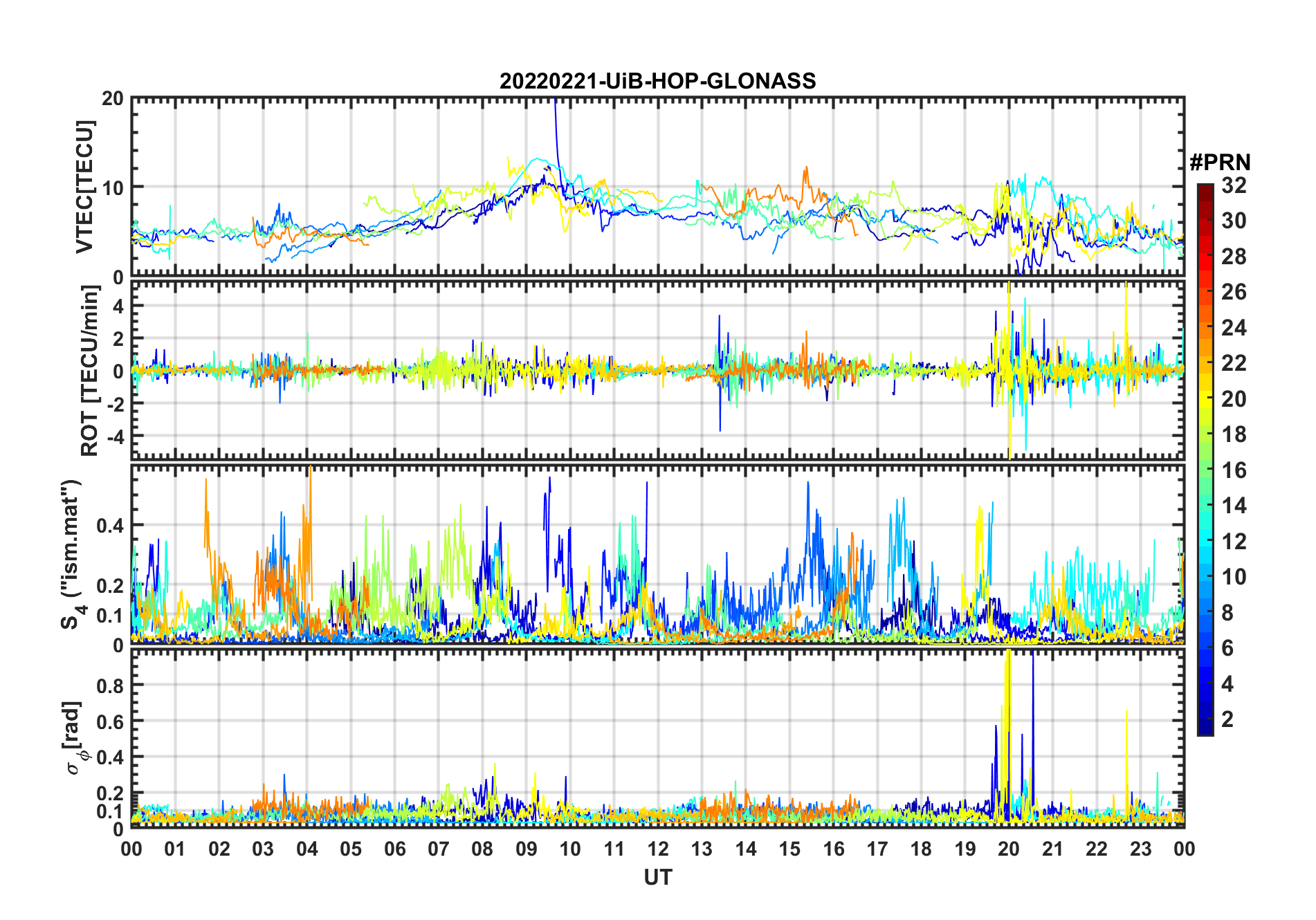Click the plot title 20220221-UiB-HOP-GLONASS
Image resolution: width=1316 pixels, height=920 pixels.
click(657, 82)
